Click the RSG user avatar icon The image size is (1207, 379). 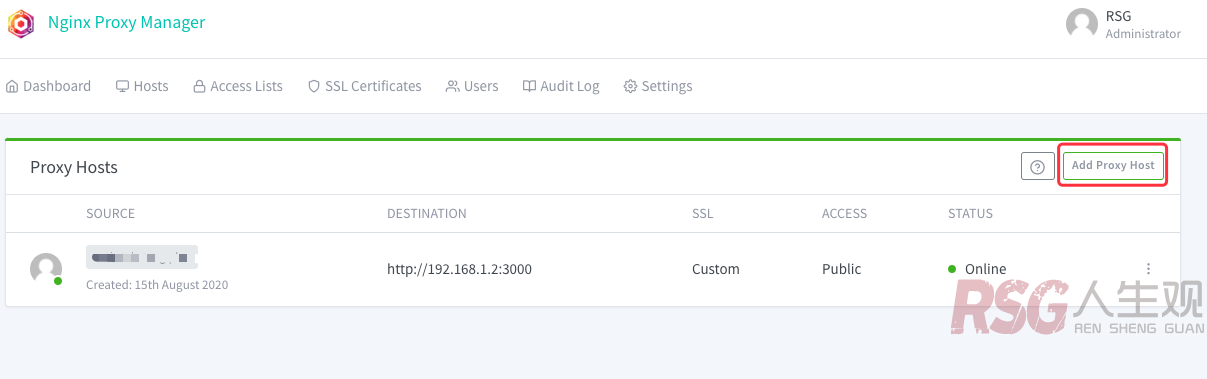pyautogui.click(x=1082, y=24)
